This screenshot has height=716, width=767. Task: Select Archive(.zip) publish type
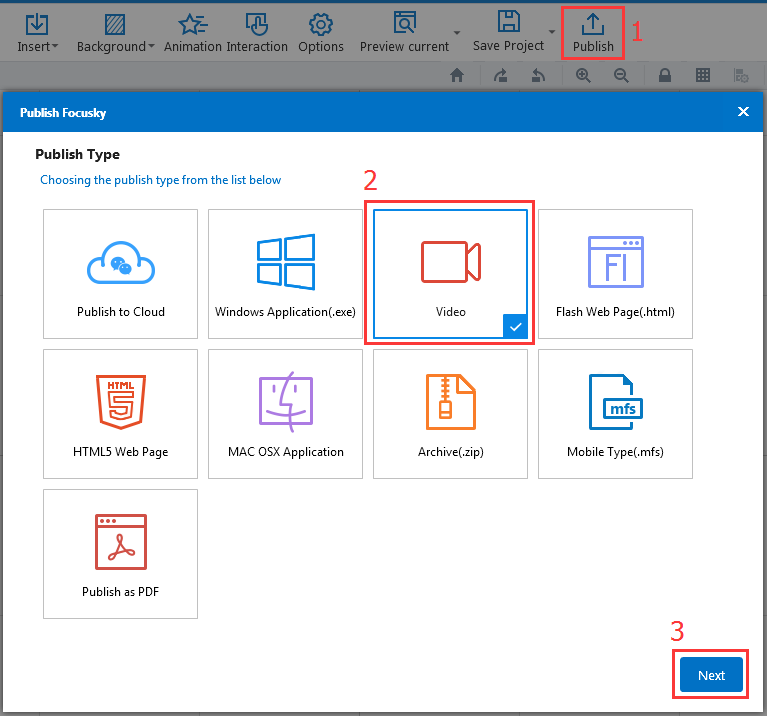[450, 414]
